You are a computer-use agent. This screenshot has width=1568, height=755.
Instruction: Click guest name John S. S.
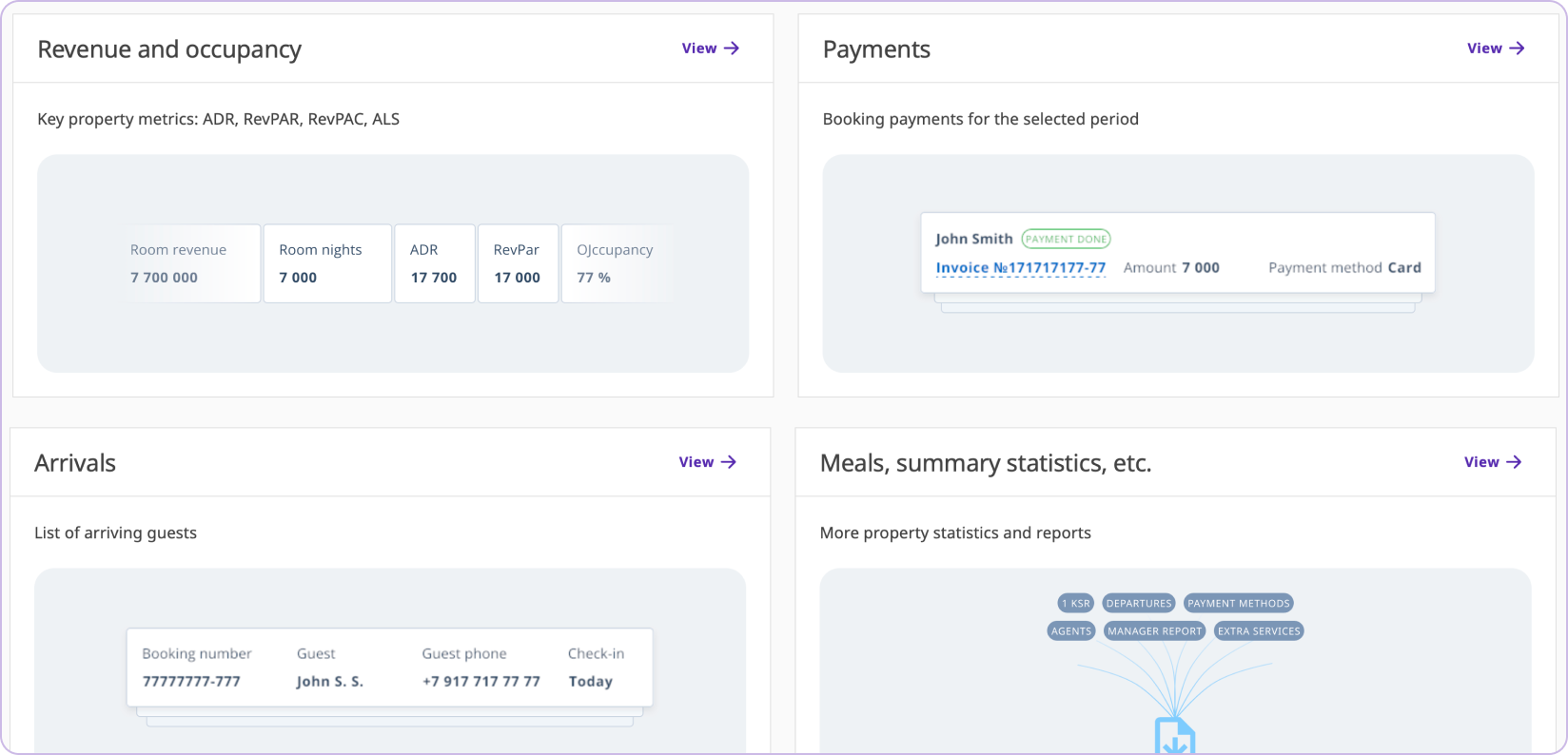[330, 682]
